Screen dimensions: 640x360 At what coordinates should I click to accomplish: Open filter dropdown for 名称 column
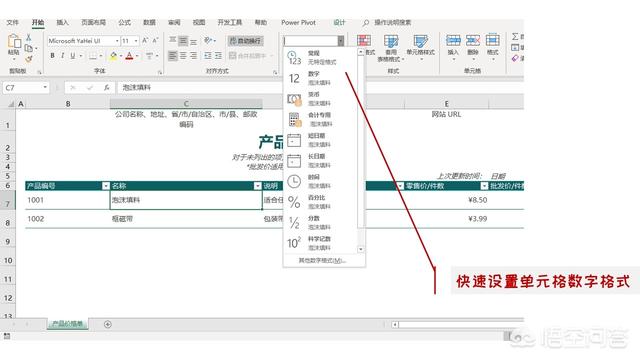tap(258, 186)
